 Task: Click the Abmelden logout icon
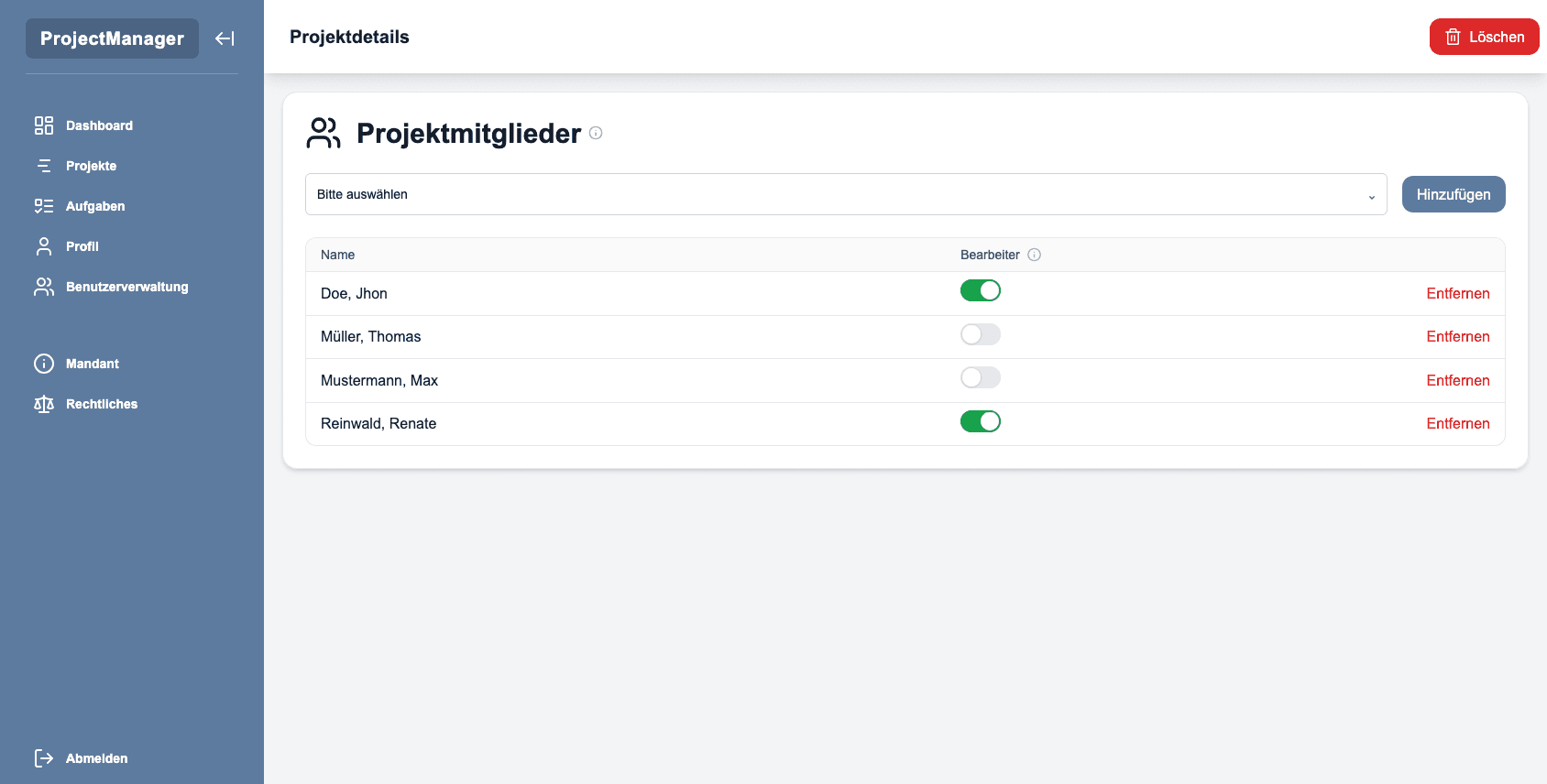click(44, 758)
